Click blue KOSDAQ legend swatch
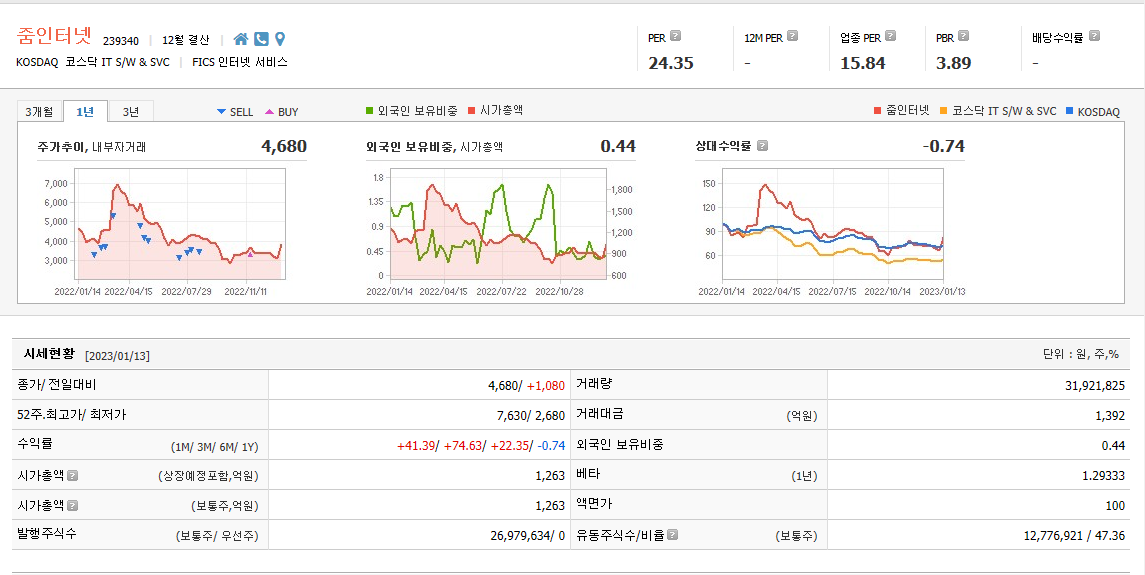Screen dimensions: 1145x575 [1070, 111]
